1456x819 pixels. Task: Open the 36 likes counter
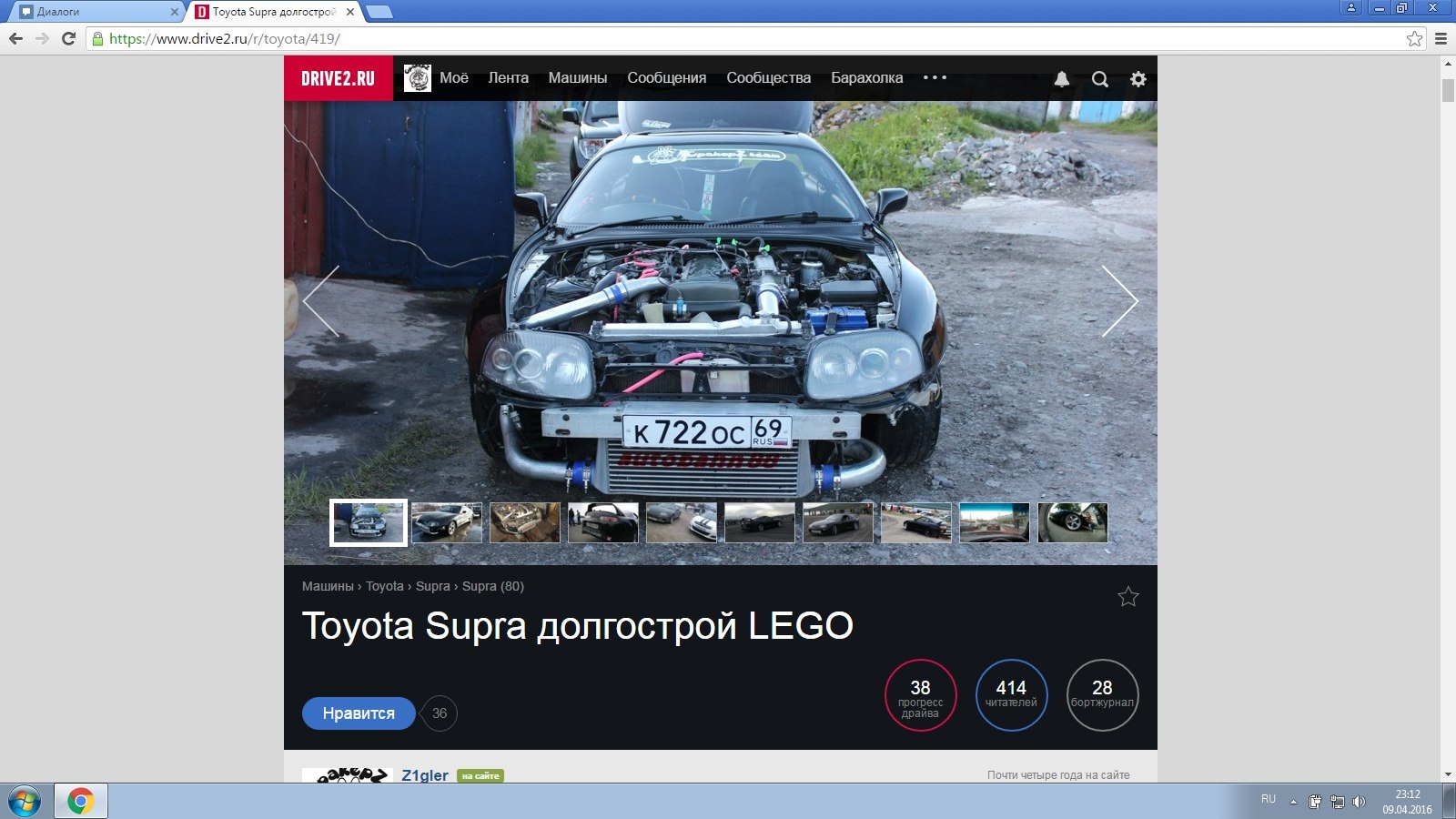pyautogui.click(x=440, y=713)
